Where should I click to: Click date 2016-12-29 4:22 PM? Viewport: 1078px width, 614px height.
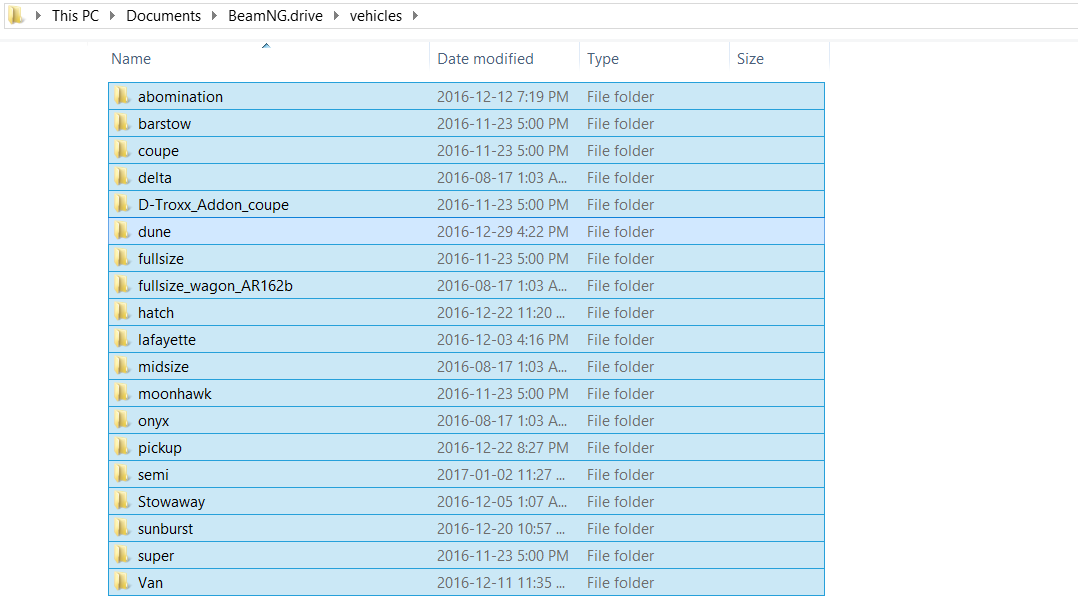coord(503,232)
